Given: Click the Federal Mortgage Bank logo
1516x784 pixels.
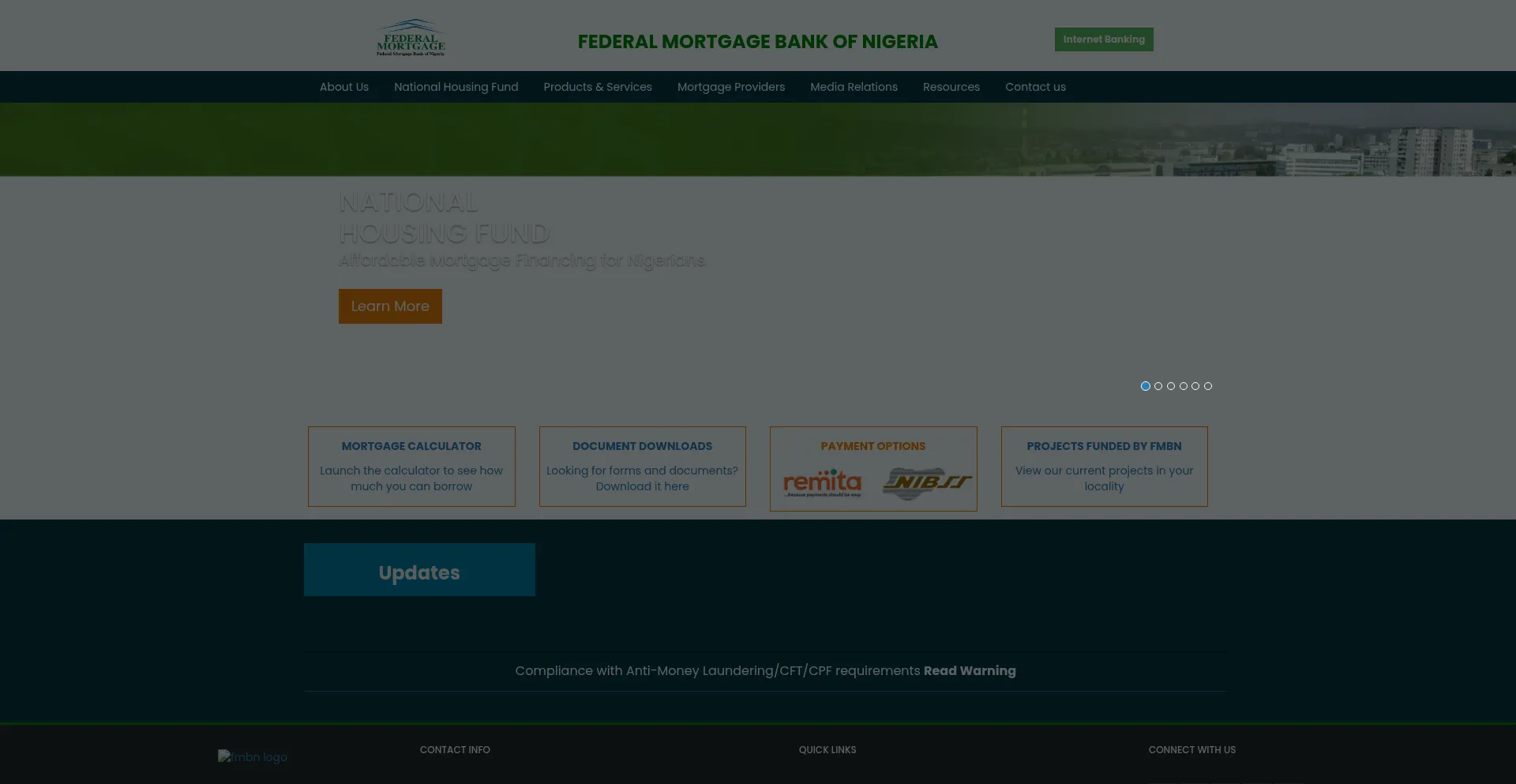Looking at the screenshot, I should (411, 38).
